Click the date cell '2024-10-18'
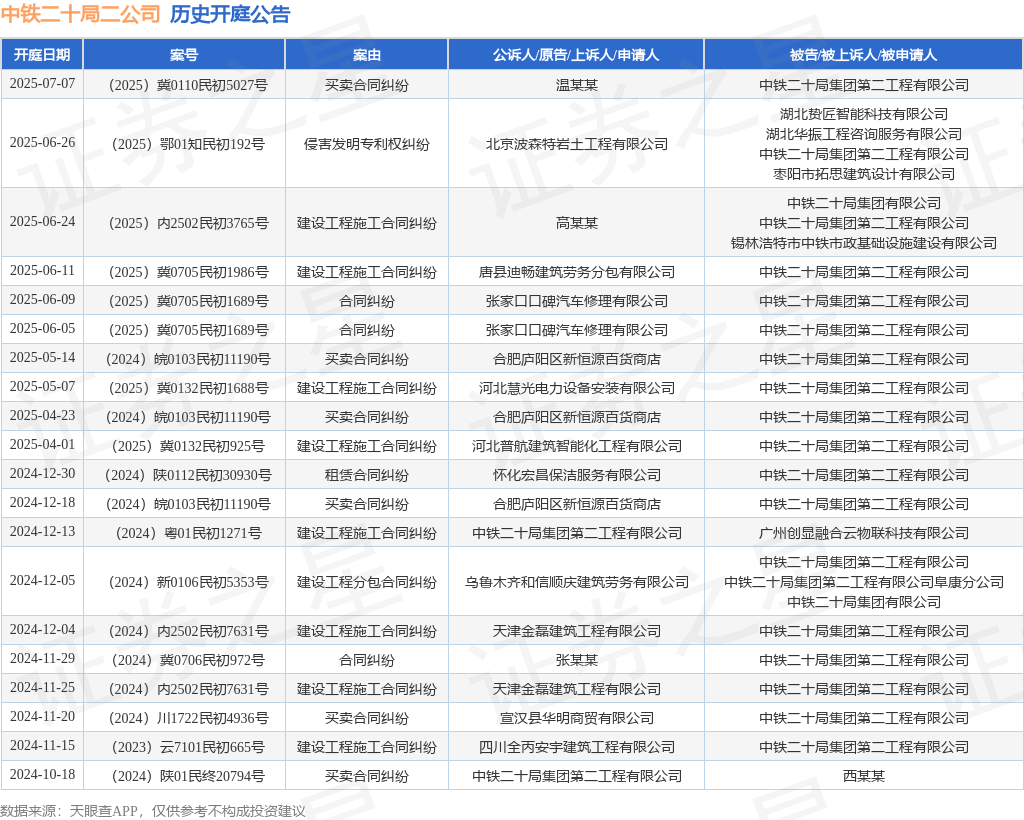The height and width of the screenshot is (820, 1024). point(42,774)
